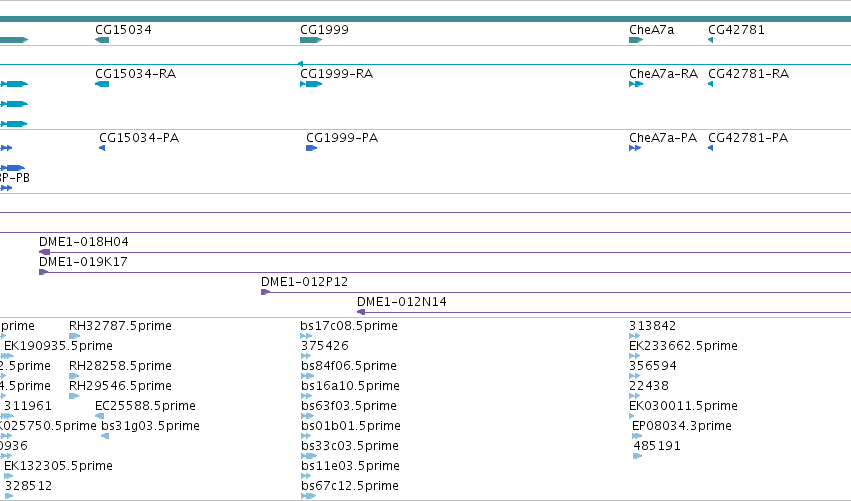The height and width of the screenshot is (501, 851).
Task: Select EST label 313842
Action: [x=652, y=326]
